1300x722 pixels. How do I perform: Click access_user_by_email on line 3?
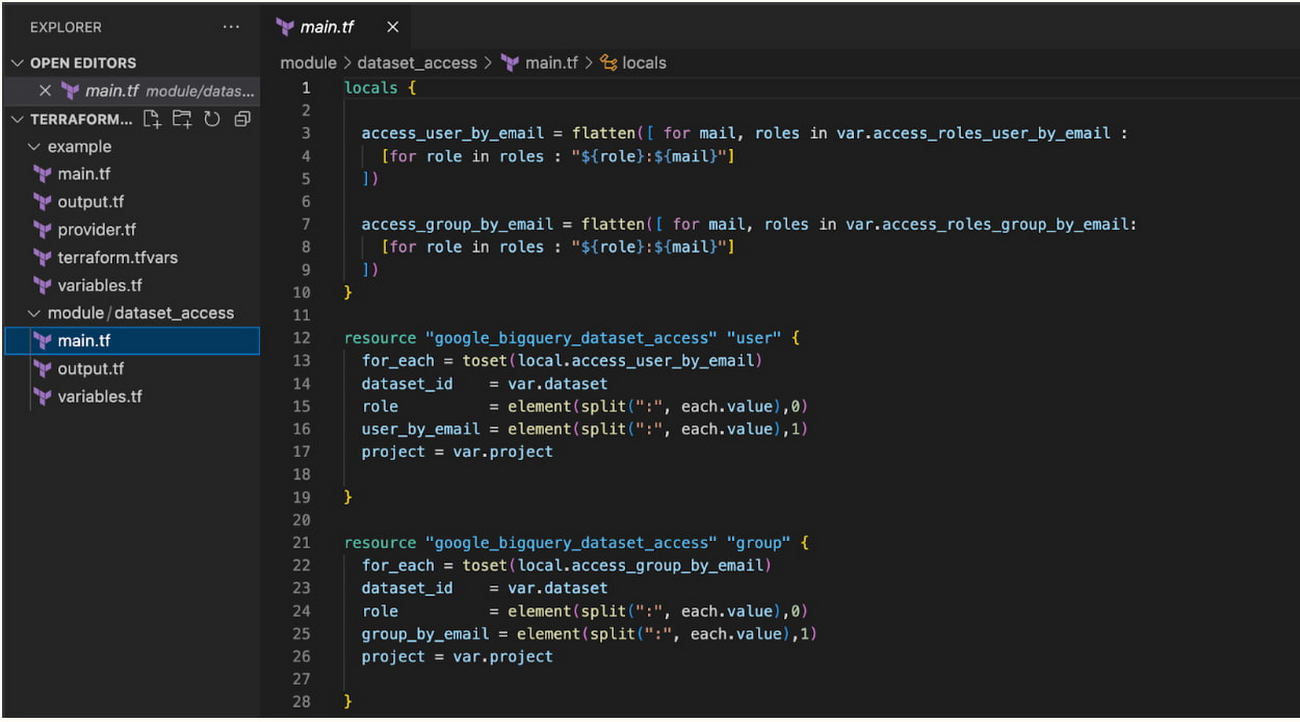coord(453,133)
